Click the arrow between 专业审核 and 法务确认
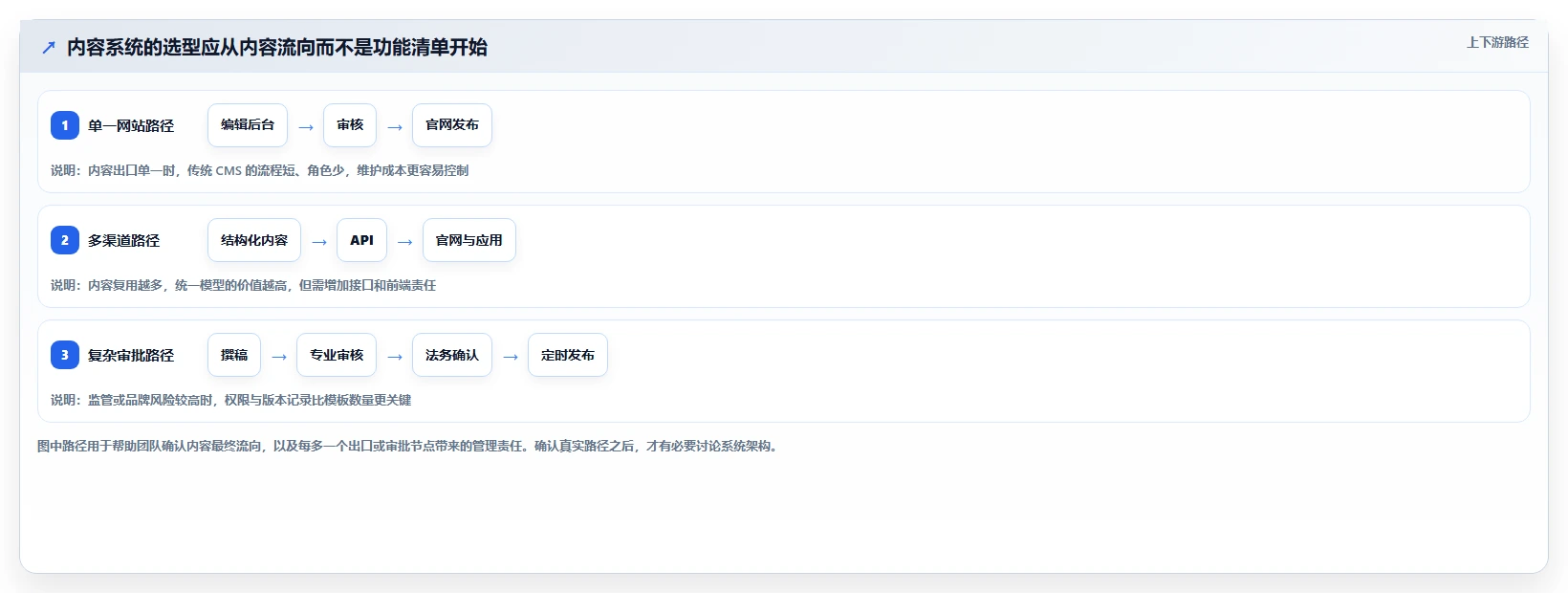 pos(395,357)
